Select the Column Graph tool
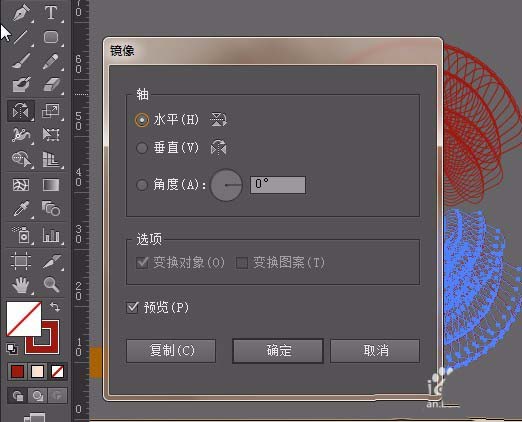This screenshot has height=422, width=522. (x=51, y=235)
